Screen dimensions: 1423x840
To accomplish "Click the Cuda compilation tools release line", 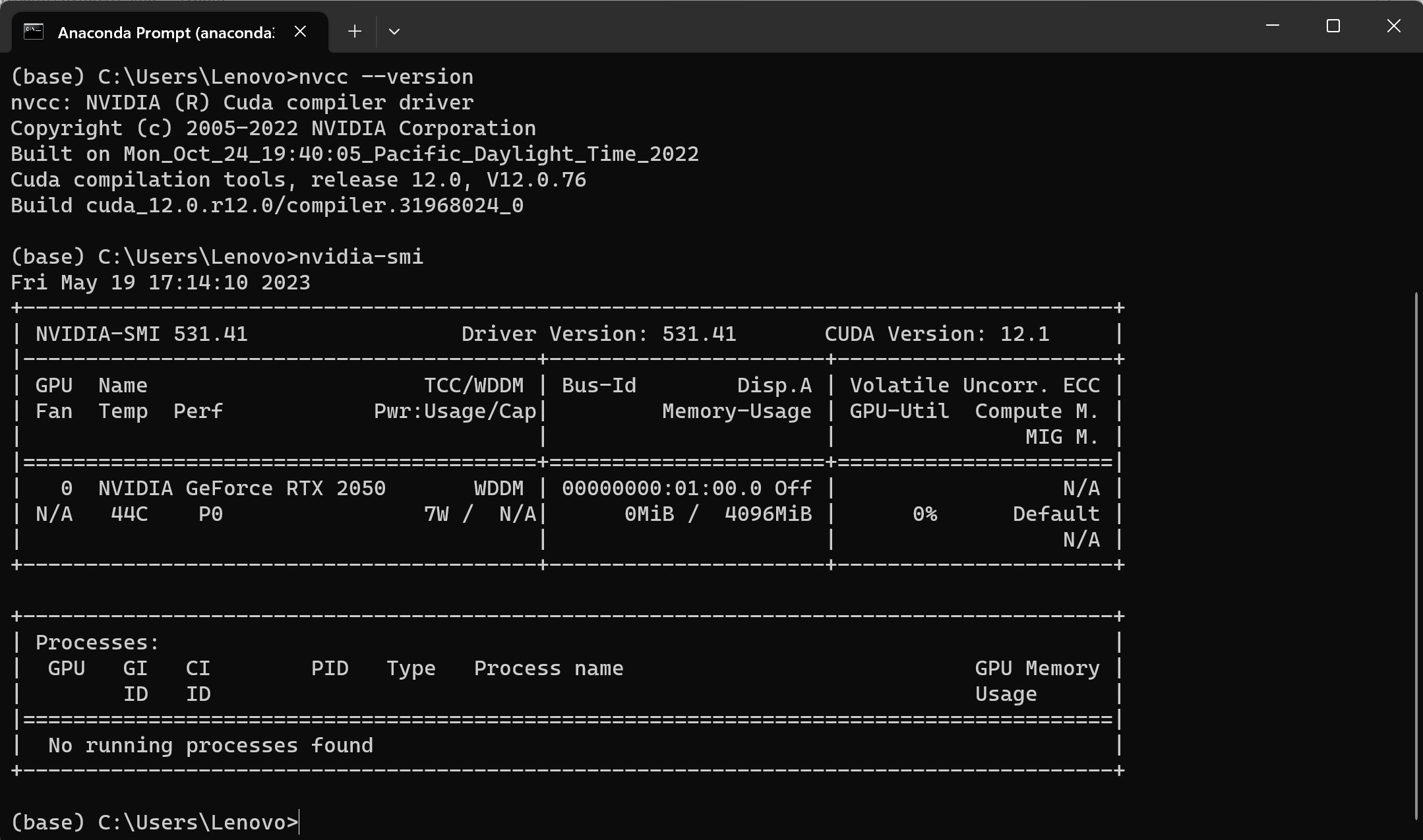I will click(298, 179).
